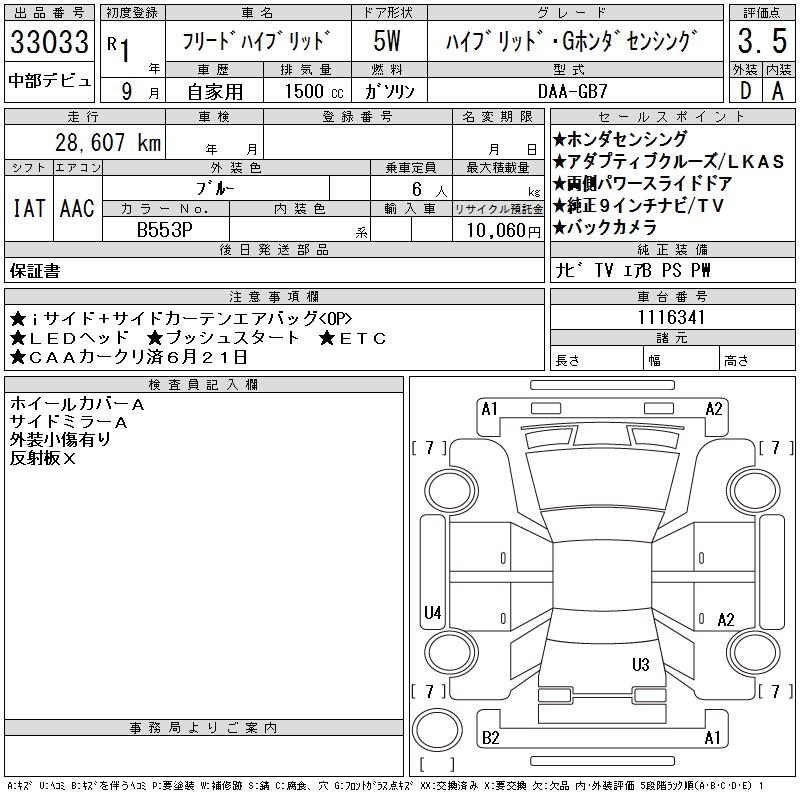The width and height of the screenshot is (800, 800).
Task: Select the sales point ★アダプティブクルーズ/LKAS
Action: (x=668, y=161)
